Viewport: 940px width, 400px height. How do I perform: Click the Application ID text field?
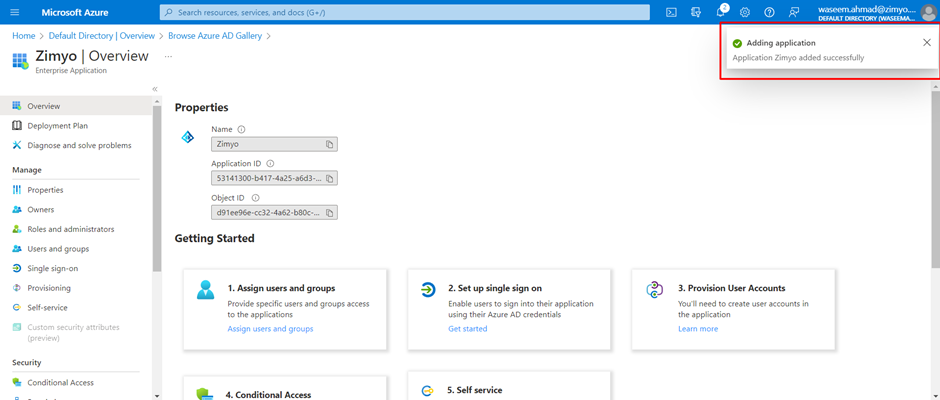(275, 179)
